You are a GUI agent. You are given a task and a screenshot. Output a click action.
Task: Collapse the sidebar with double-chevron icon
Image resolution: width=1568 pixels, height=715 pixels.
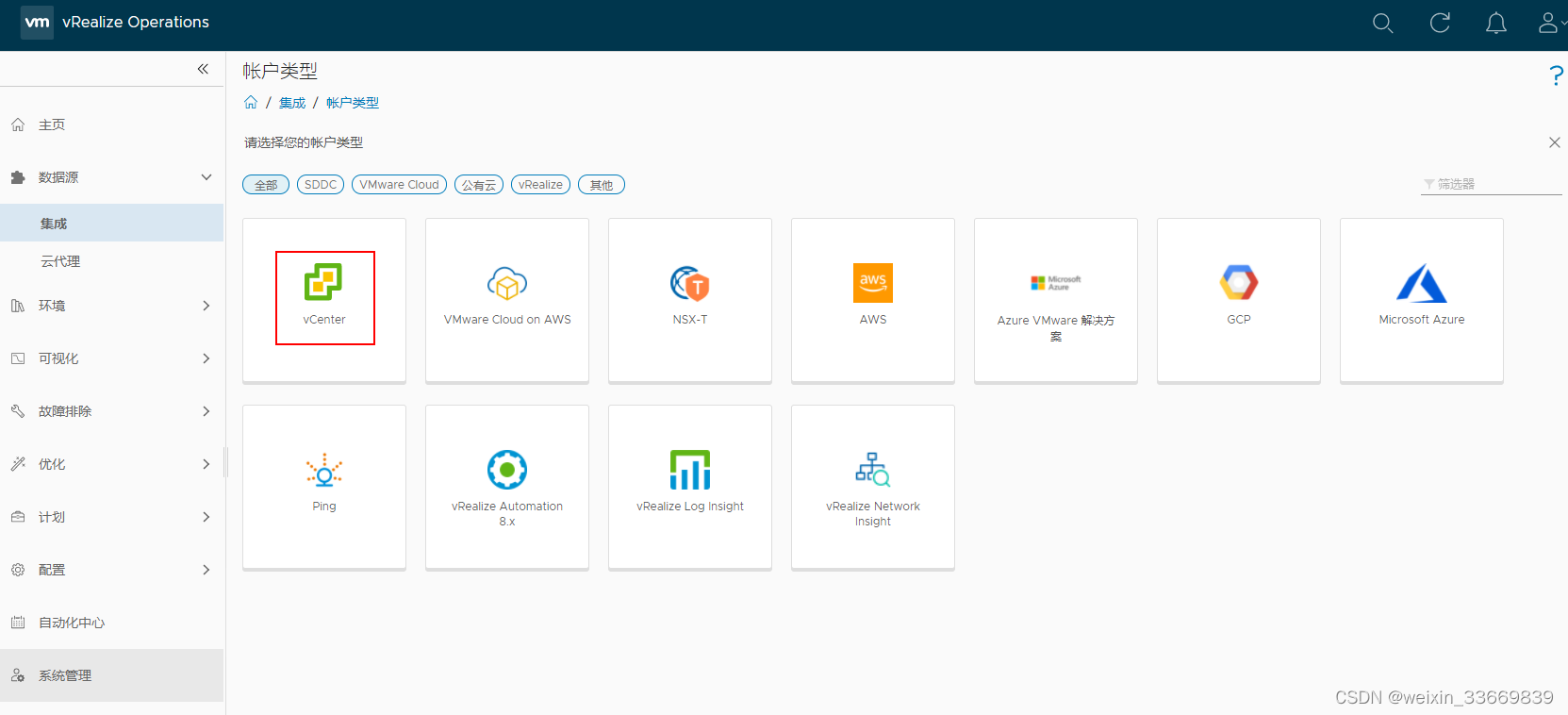(x=203, y=69)
